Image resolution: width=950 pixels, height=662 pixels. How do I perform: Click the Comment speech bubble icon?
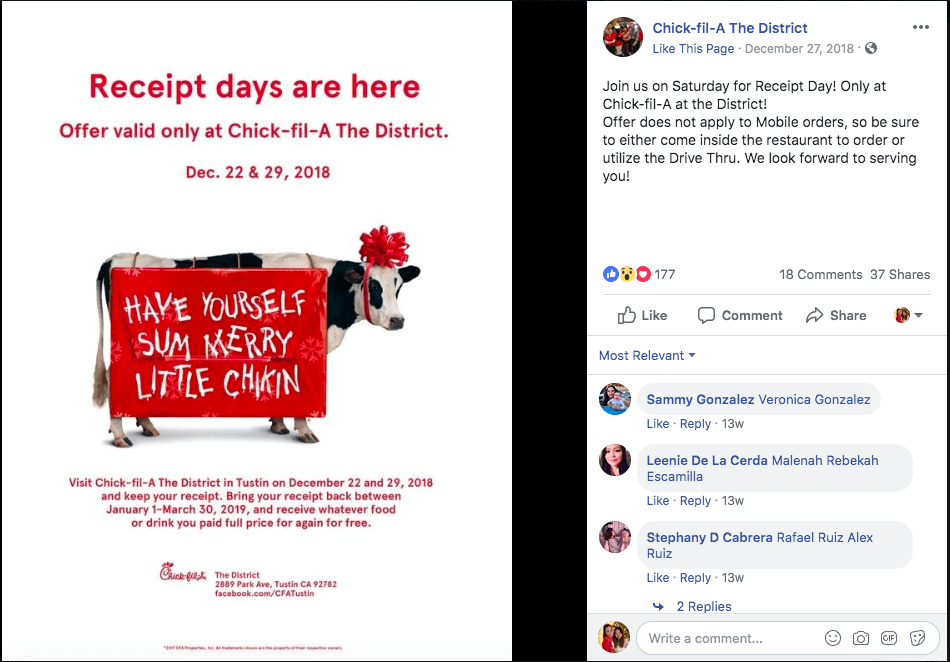(x=706, y=315)
